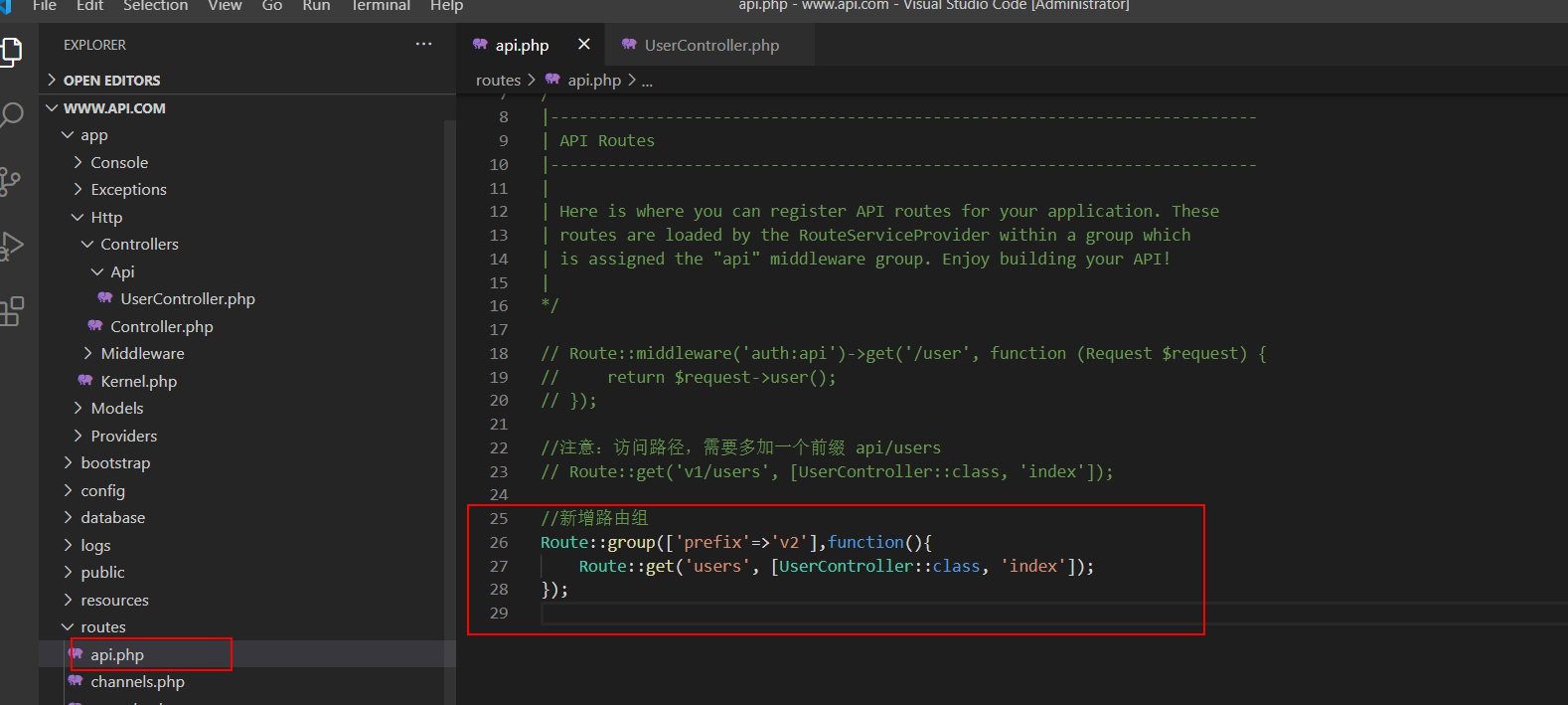Click the EXPLORER panel title
The width and height of the screenshot is (1568, 705).
(x=94, y=45)
